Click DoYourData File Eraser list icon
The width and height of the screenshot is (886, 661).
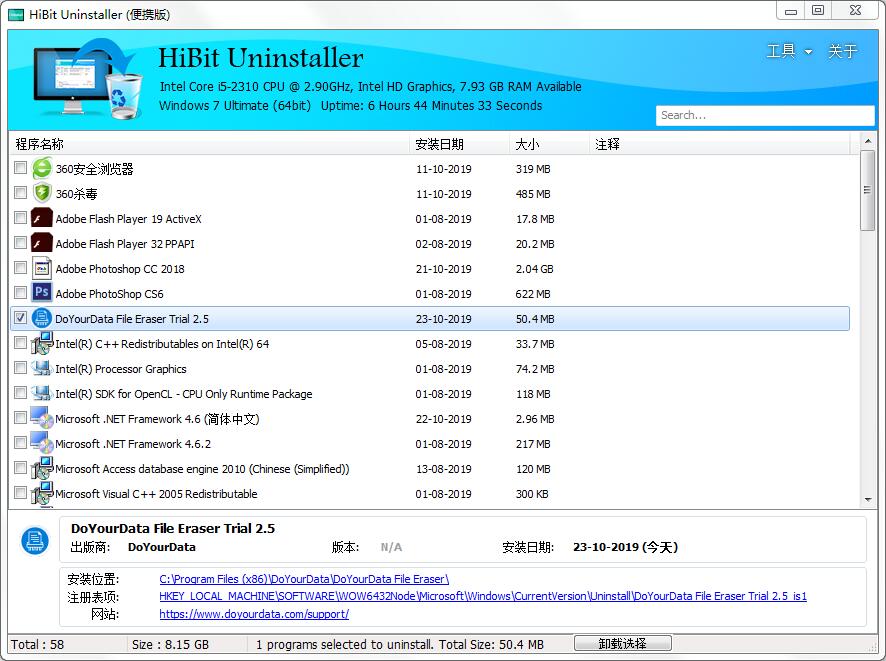(x=42, y=318)
